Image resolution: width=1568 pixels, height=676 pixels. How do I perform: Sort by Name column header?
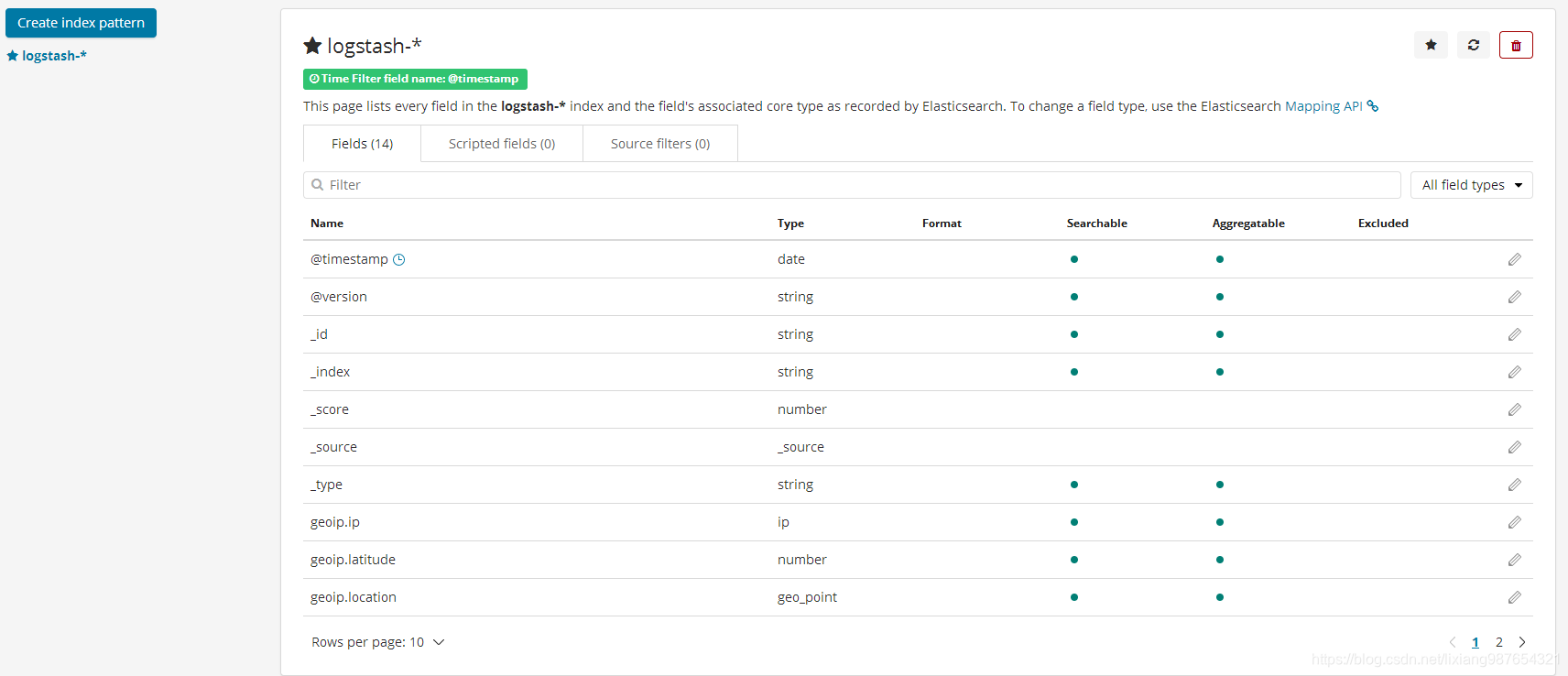pos(327,224)
